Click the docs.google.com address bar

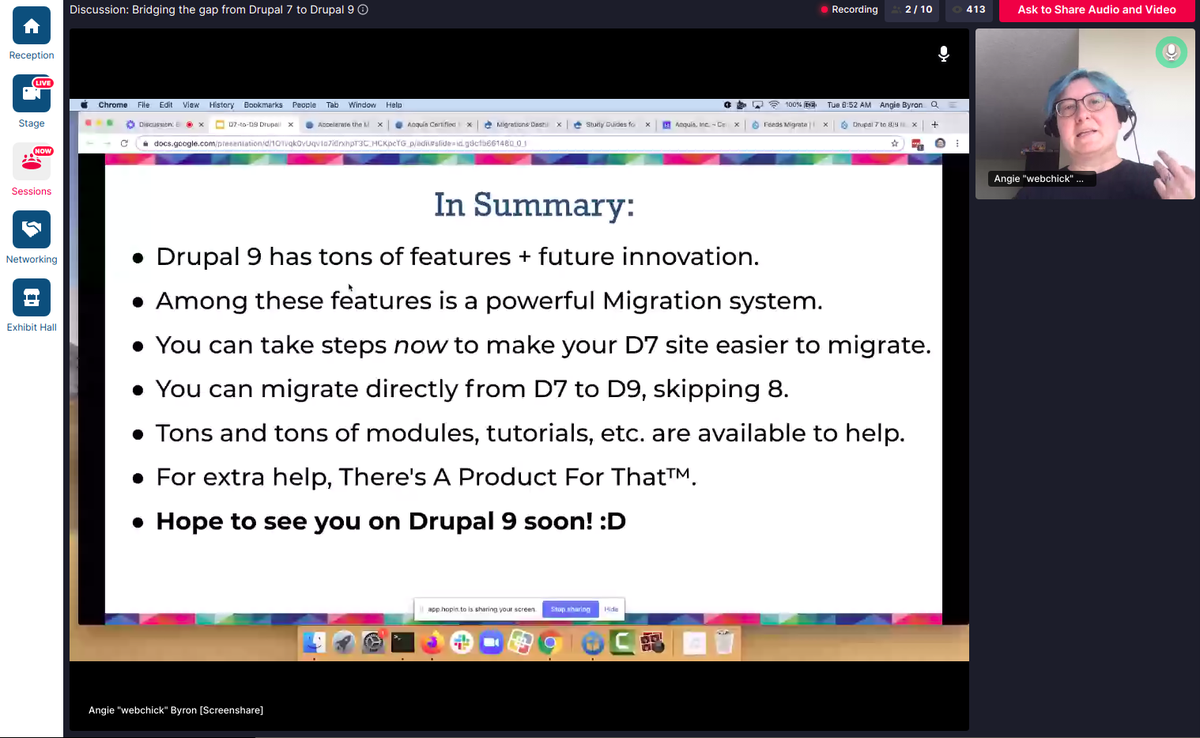click(518, 143)
